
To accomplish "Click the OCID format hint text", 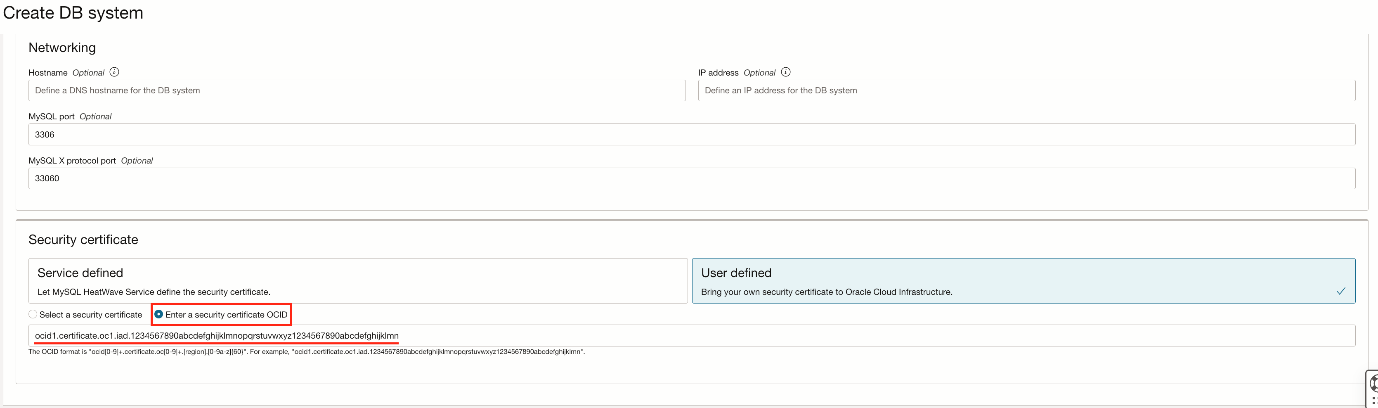I will (307, 352).
